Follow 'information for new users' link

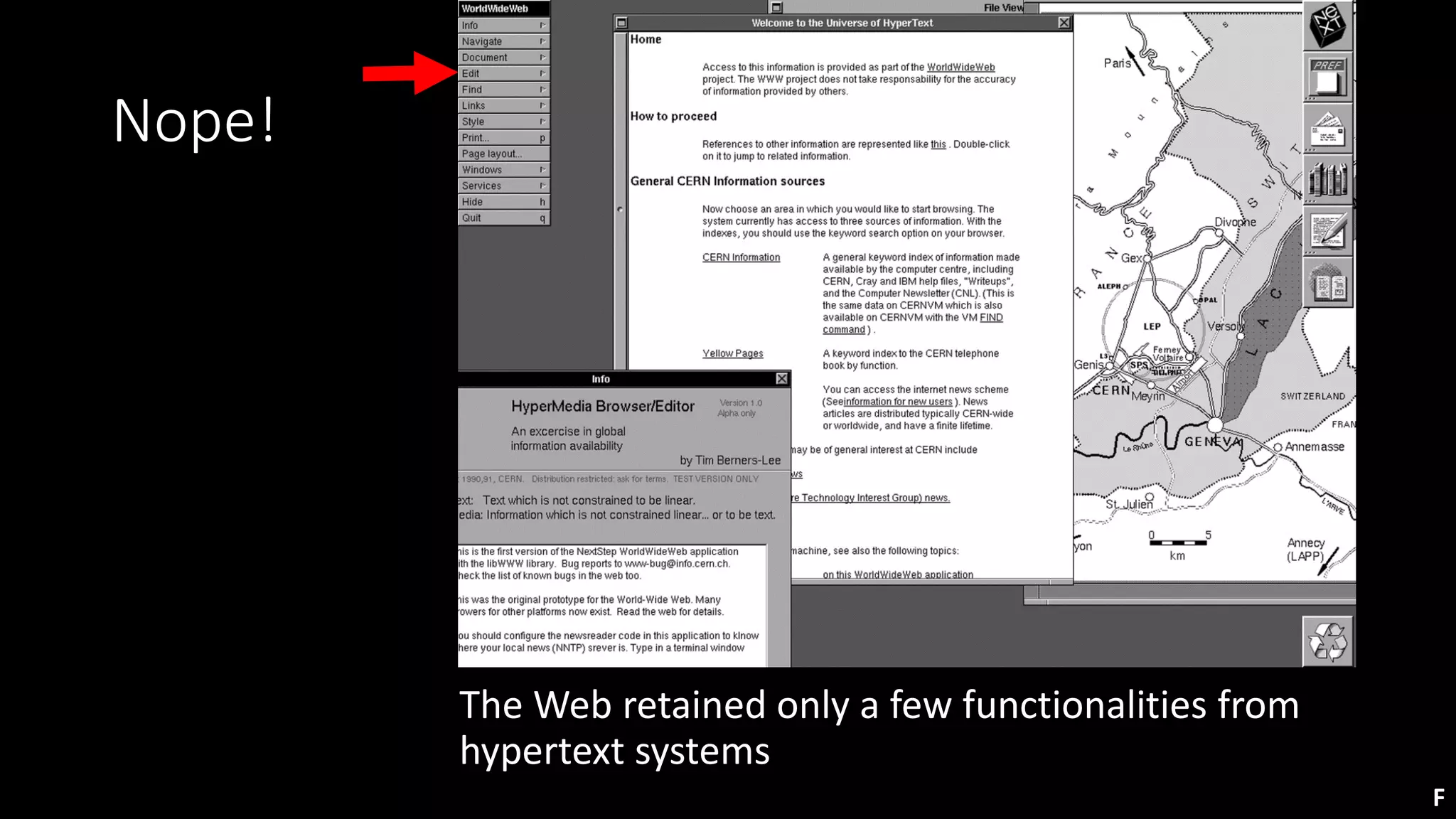tap(898, 402)
